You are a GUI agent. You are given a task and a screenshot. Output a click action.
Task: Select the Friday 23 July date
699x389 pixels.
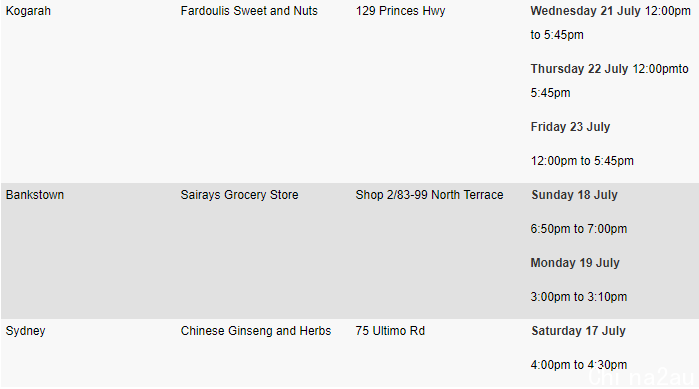point(570,127)
